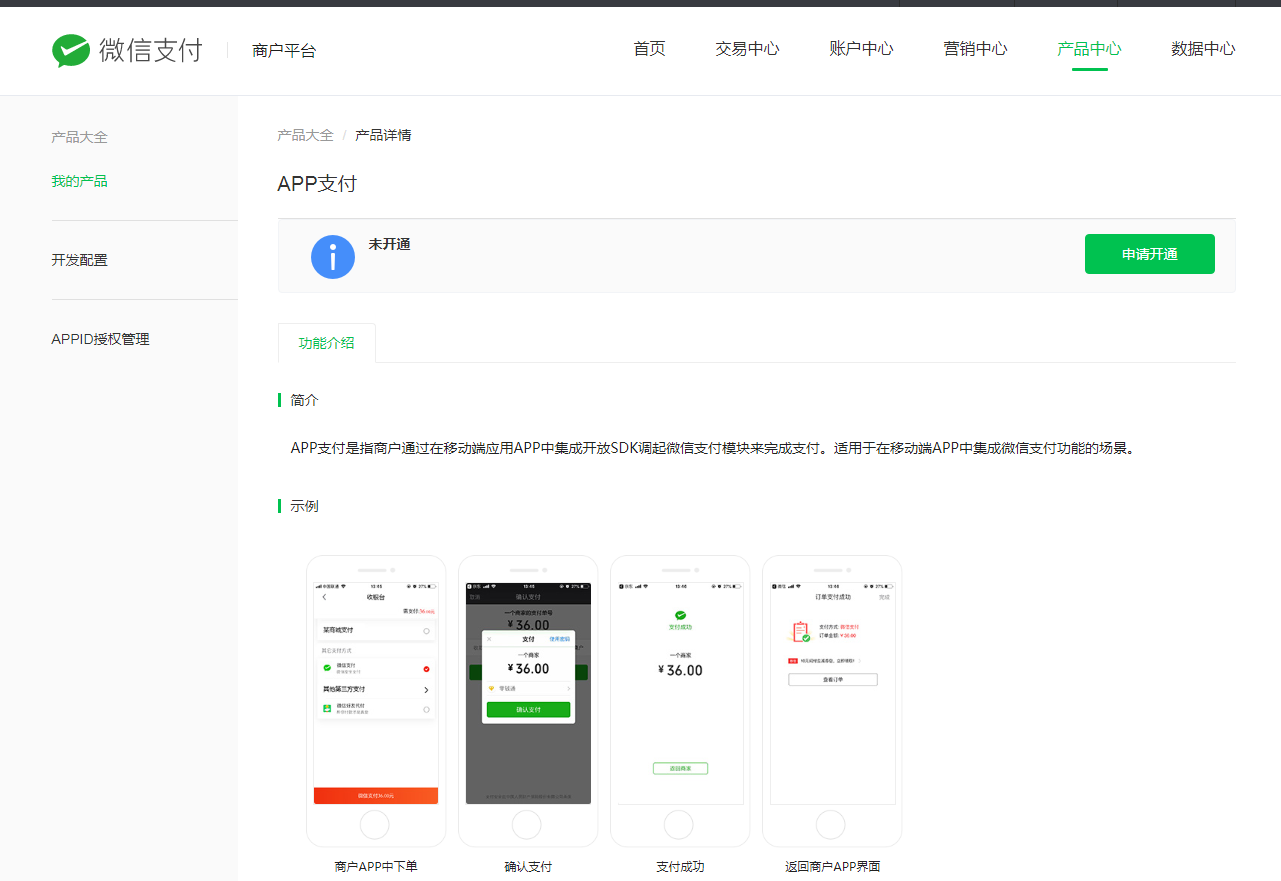Click the 产品详情 breadcrumb text
Image resolution: width=1281 pixels, height=881 pixels.
[x=383, y=135]
